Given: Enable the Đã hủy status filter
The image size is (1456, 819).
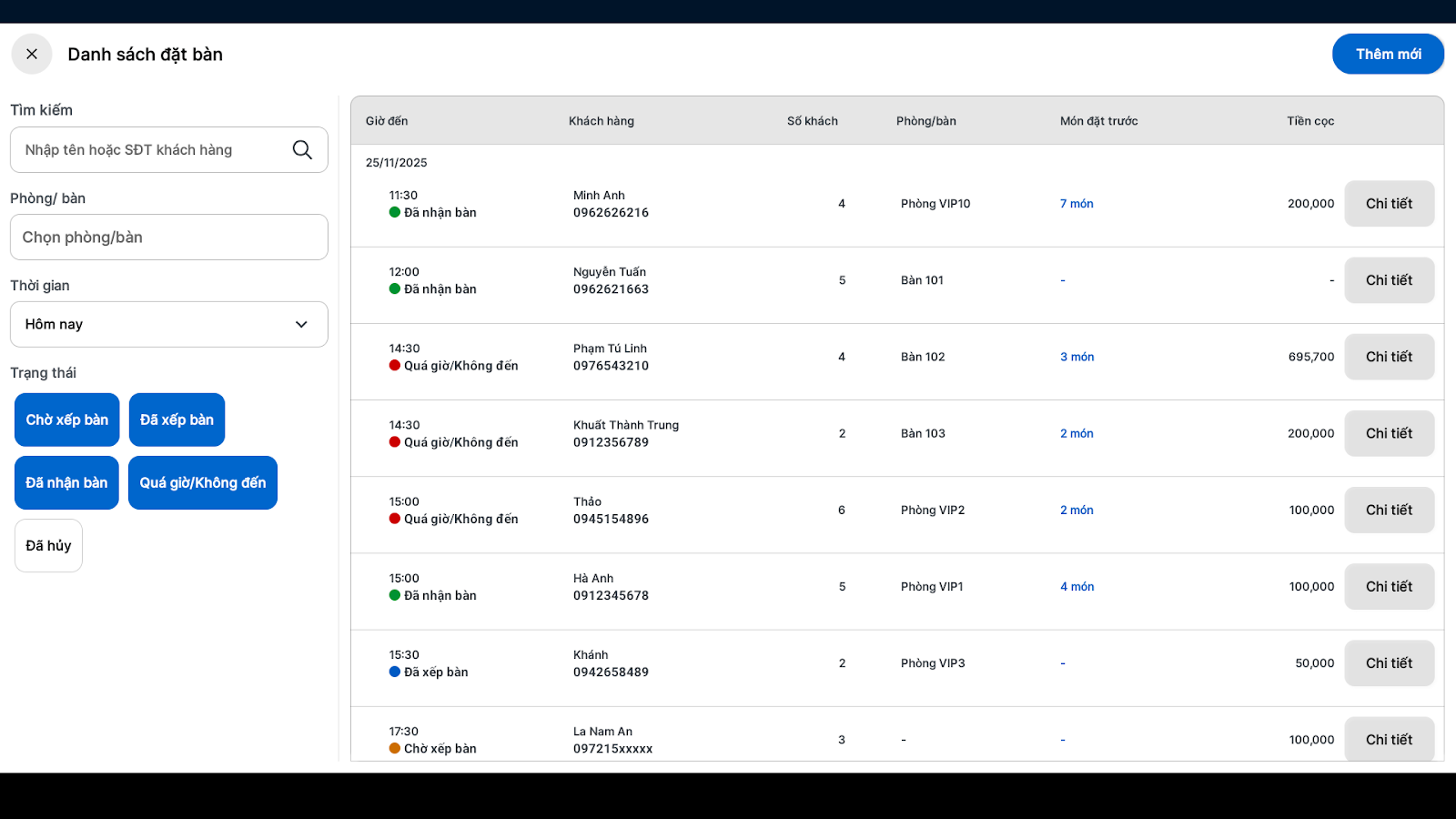Looking at the screenshot, I should [x=48, y=546].
